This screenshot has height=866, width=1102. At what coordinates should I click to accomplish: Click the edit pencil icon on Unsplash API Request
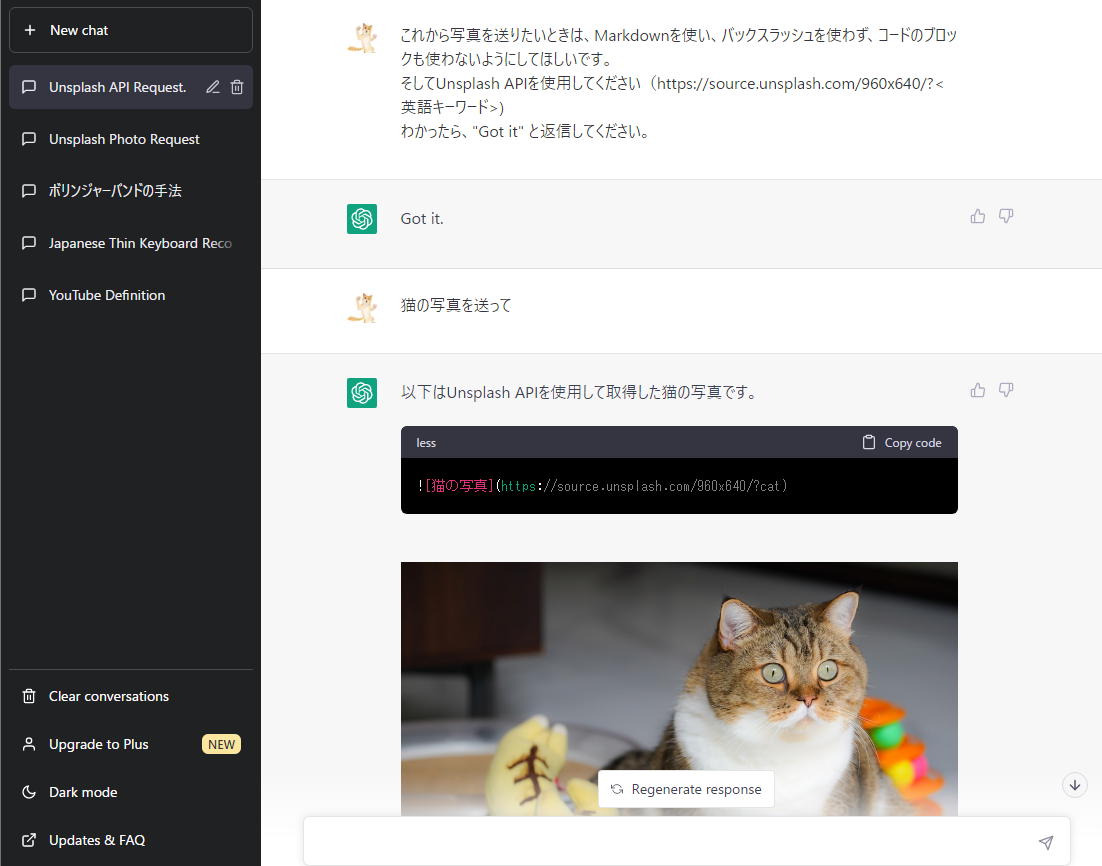click(212, 87)
